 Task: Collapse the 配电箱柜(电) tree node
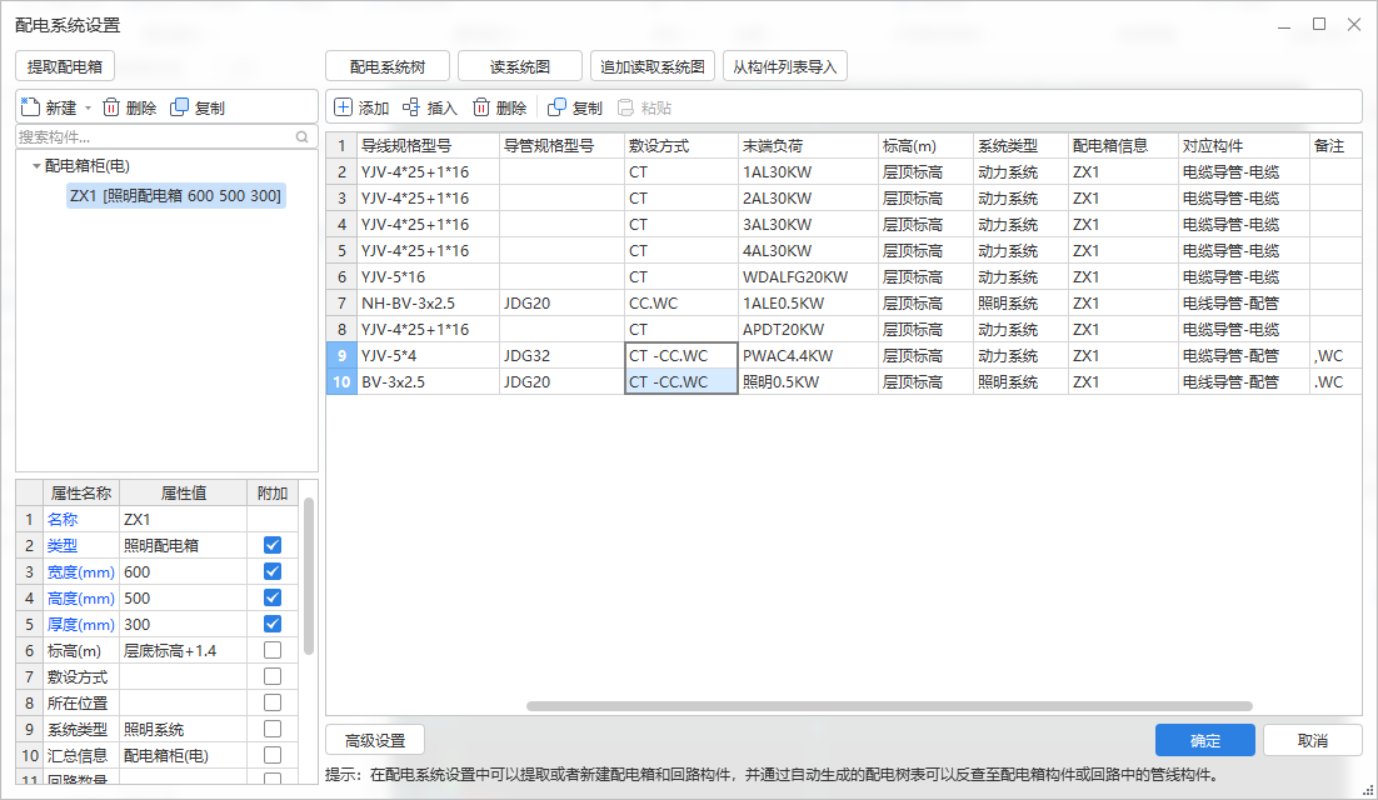click(37, 166)
